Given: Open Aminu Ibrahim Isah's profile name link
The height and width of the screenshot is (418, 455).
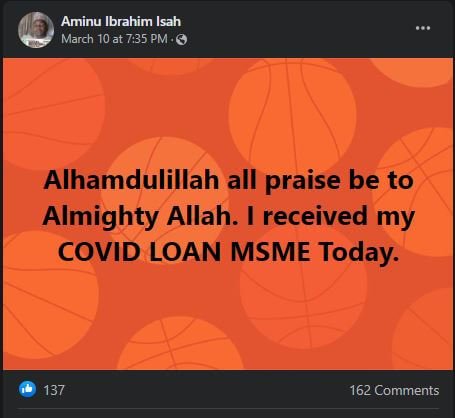Looking at the screenshot, I should [121, 21].
